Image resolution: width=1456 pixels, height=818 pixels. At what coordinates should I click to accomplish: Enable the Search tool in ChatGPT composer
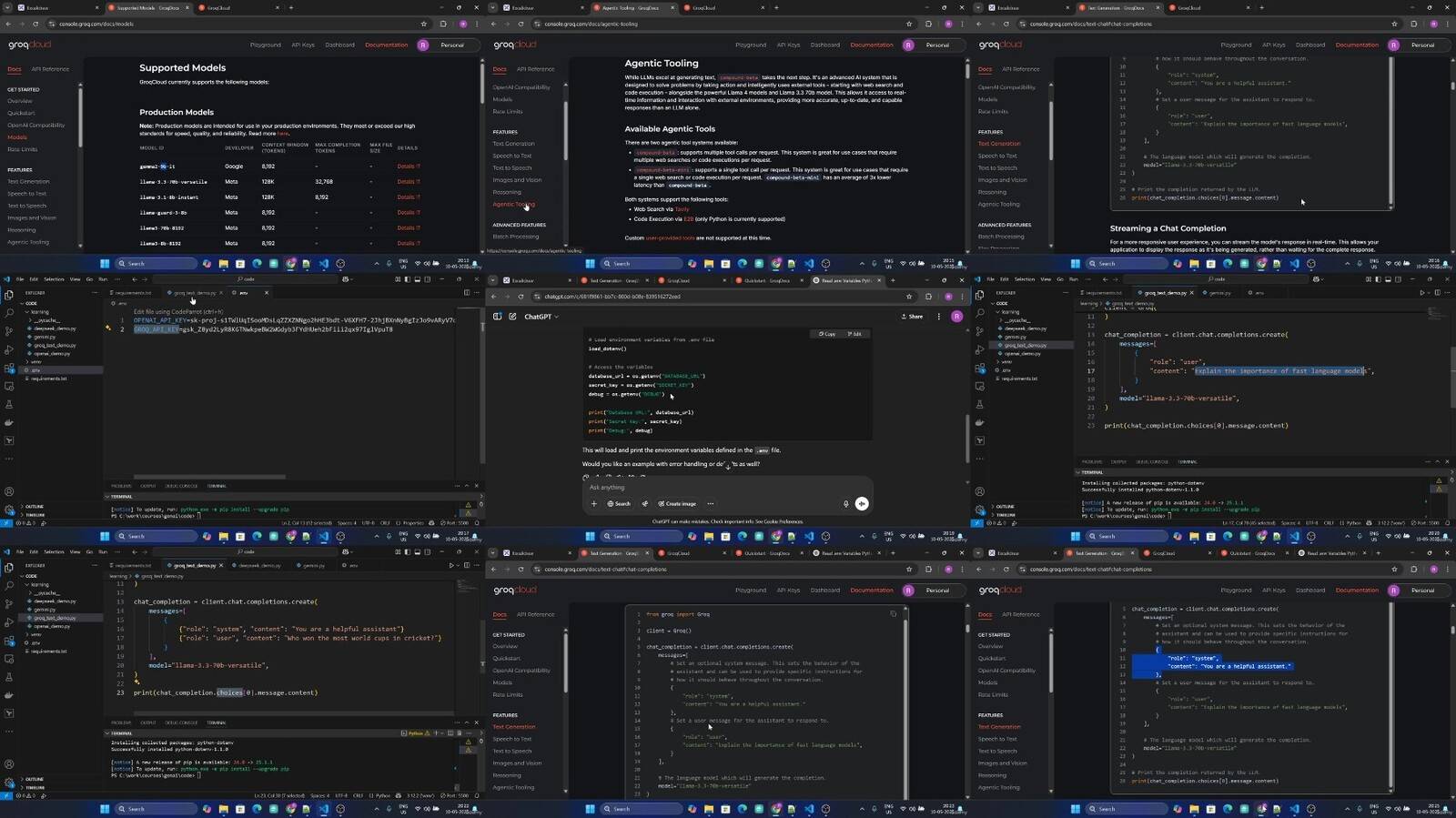tap(619, 503)
